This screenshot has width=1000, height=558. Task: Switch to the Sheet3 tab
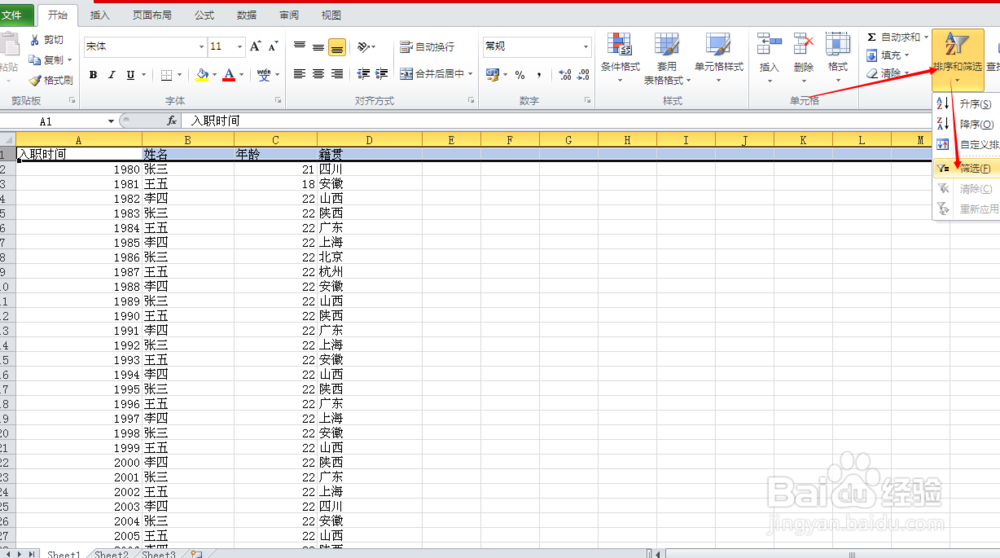(158, 554)
